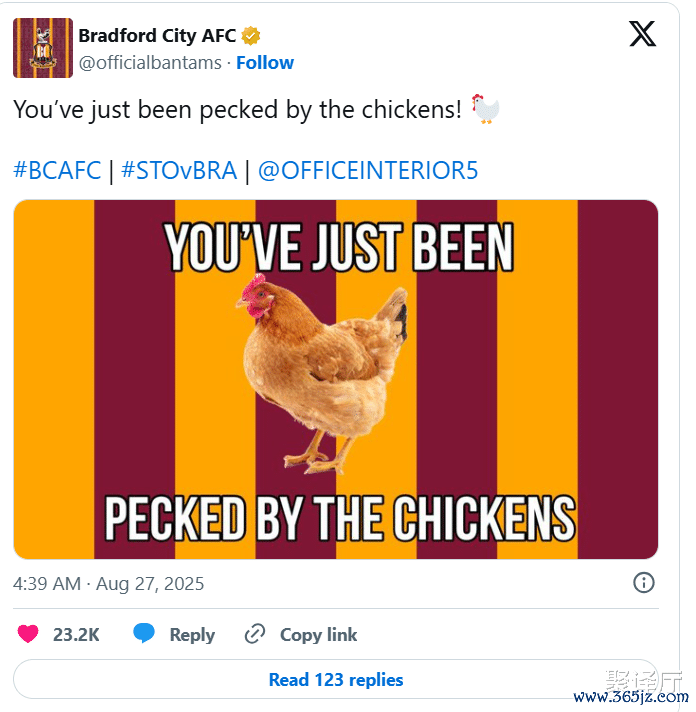
Task: Click the Reply text label
Action: tap(192, 634)
